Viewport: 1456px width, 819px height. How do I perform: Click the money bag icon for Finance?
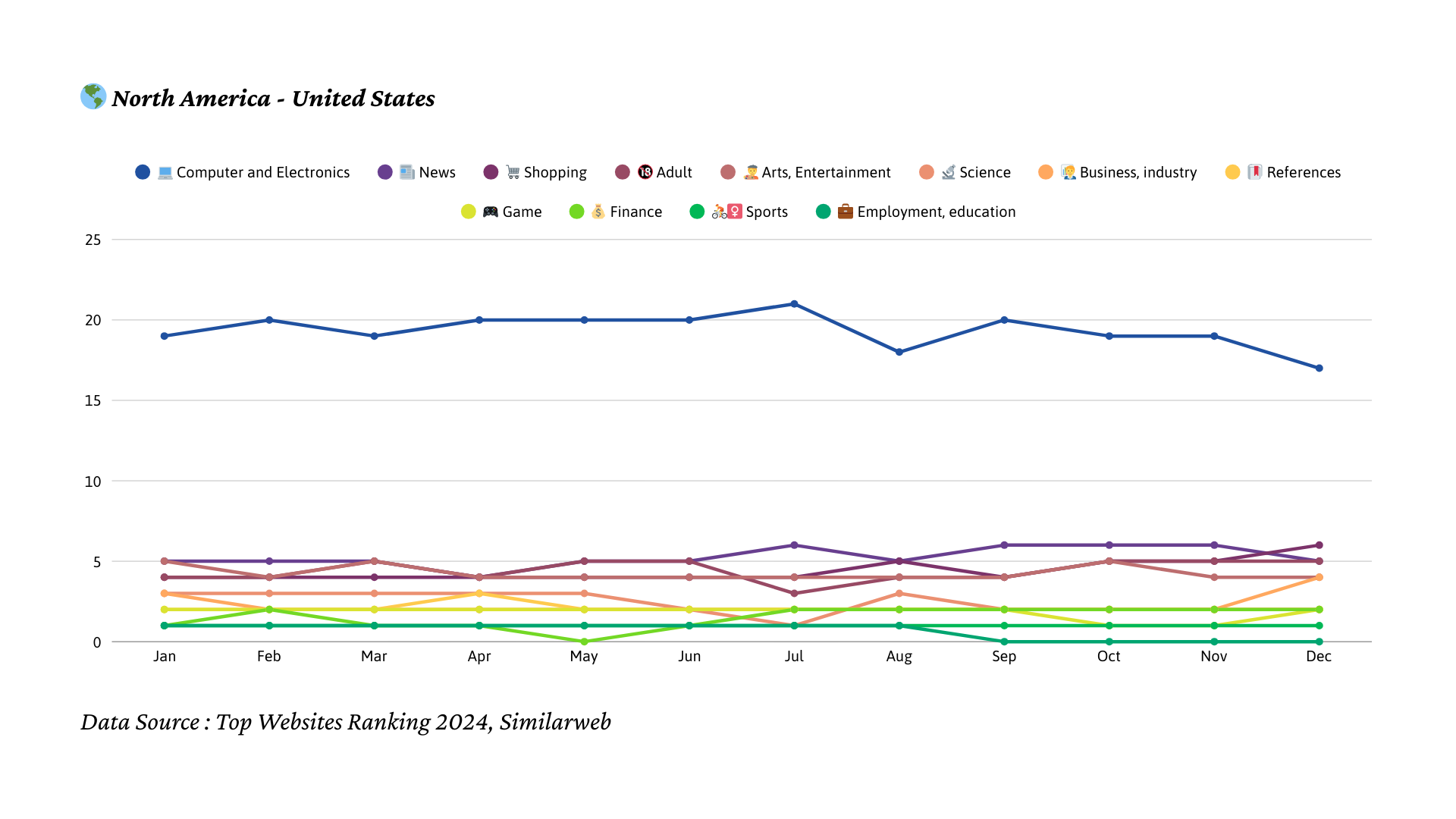click(598, 212)
